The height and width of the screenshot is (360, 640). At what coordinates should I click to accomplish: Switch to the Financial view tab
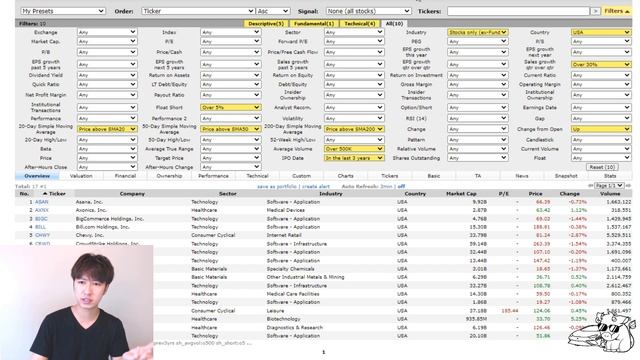pos(125,176)
